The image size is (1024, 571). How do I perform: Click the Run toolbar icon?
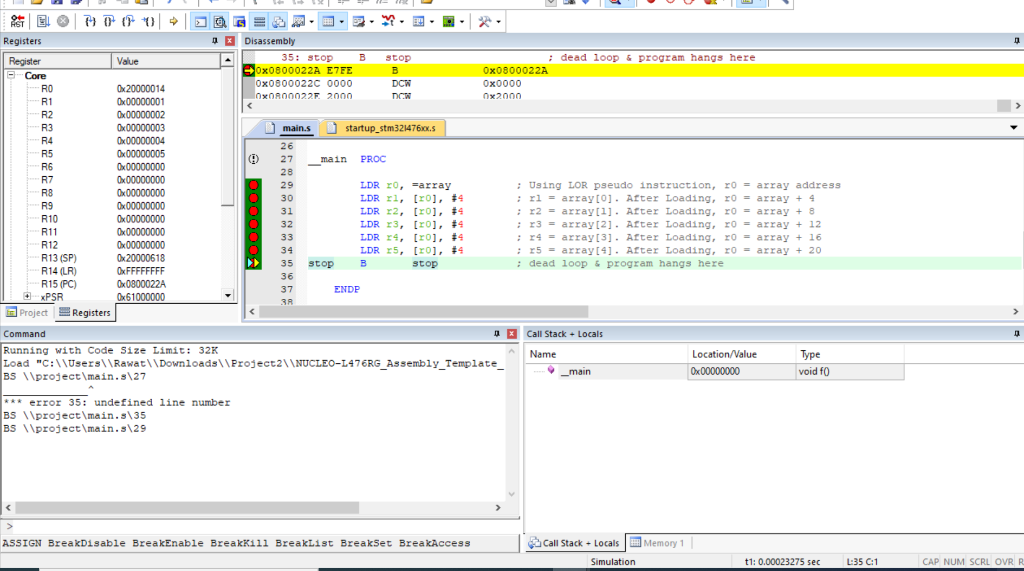point(43,21)
